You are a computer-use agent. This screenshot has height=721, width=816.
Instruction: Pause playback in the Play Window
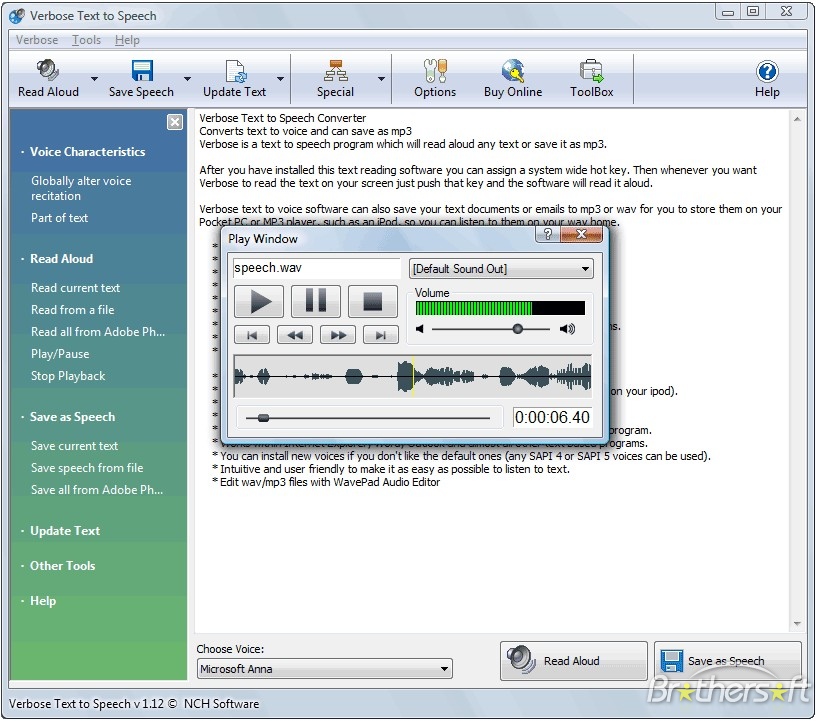pyautogui.click(x=316, y=301)
